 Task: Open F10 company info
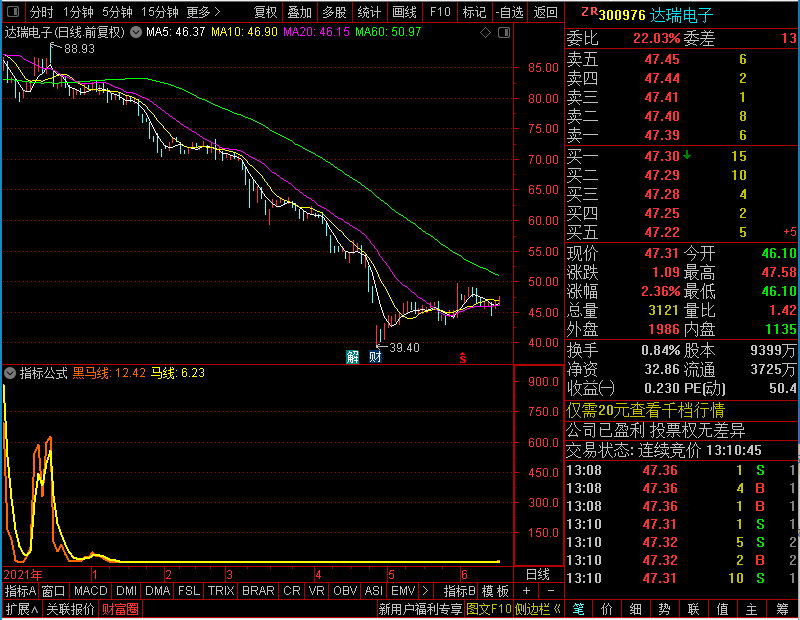[440, 12]
